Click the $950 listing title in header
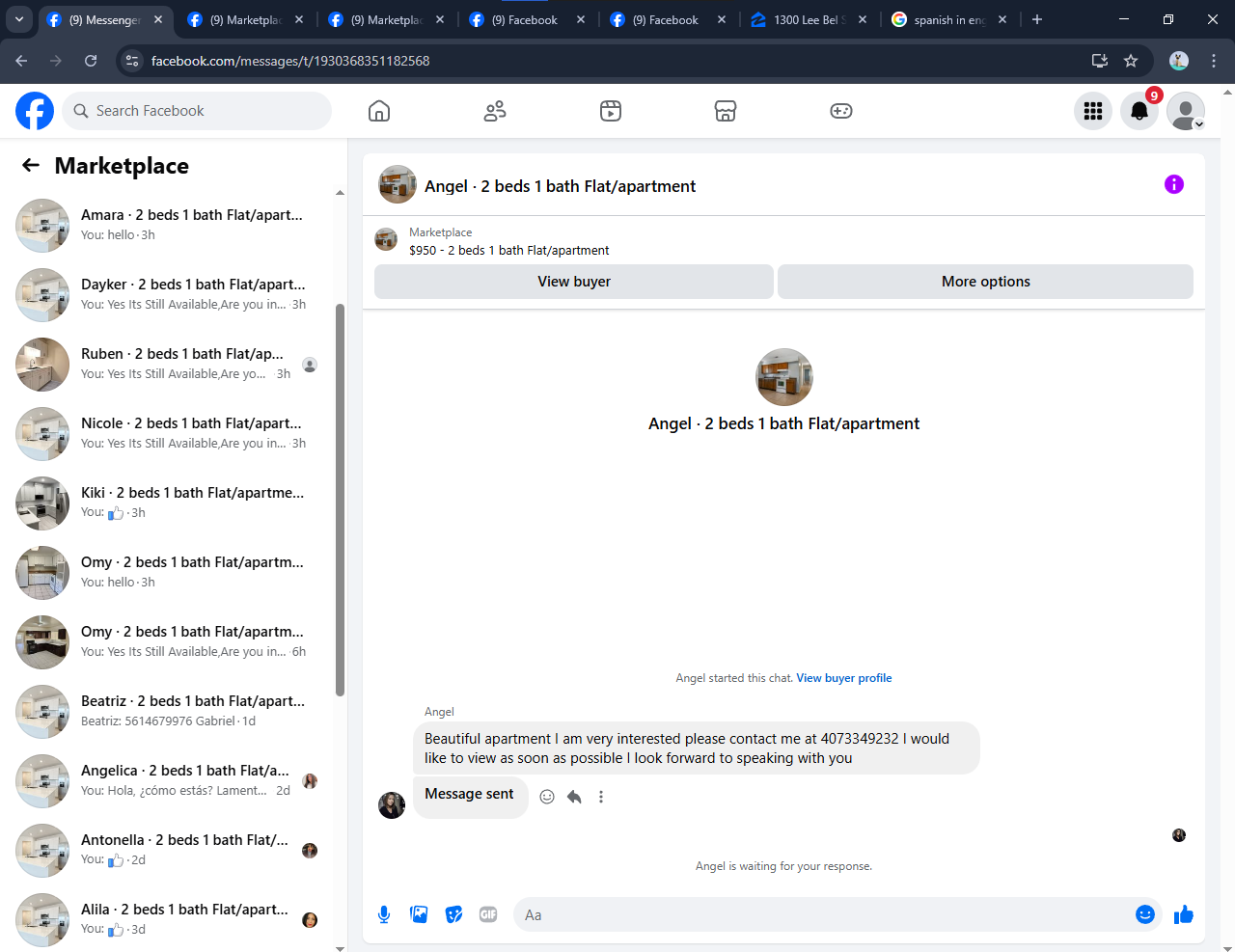This screenshot has width=1235, height=952. (x=508, y=250)
